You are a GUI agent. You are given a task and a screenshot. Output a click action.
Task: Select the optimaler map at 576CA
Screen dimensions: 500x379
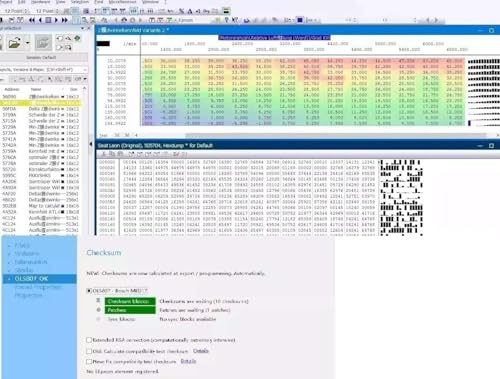coord(40,157)
